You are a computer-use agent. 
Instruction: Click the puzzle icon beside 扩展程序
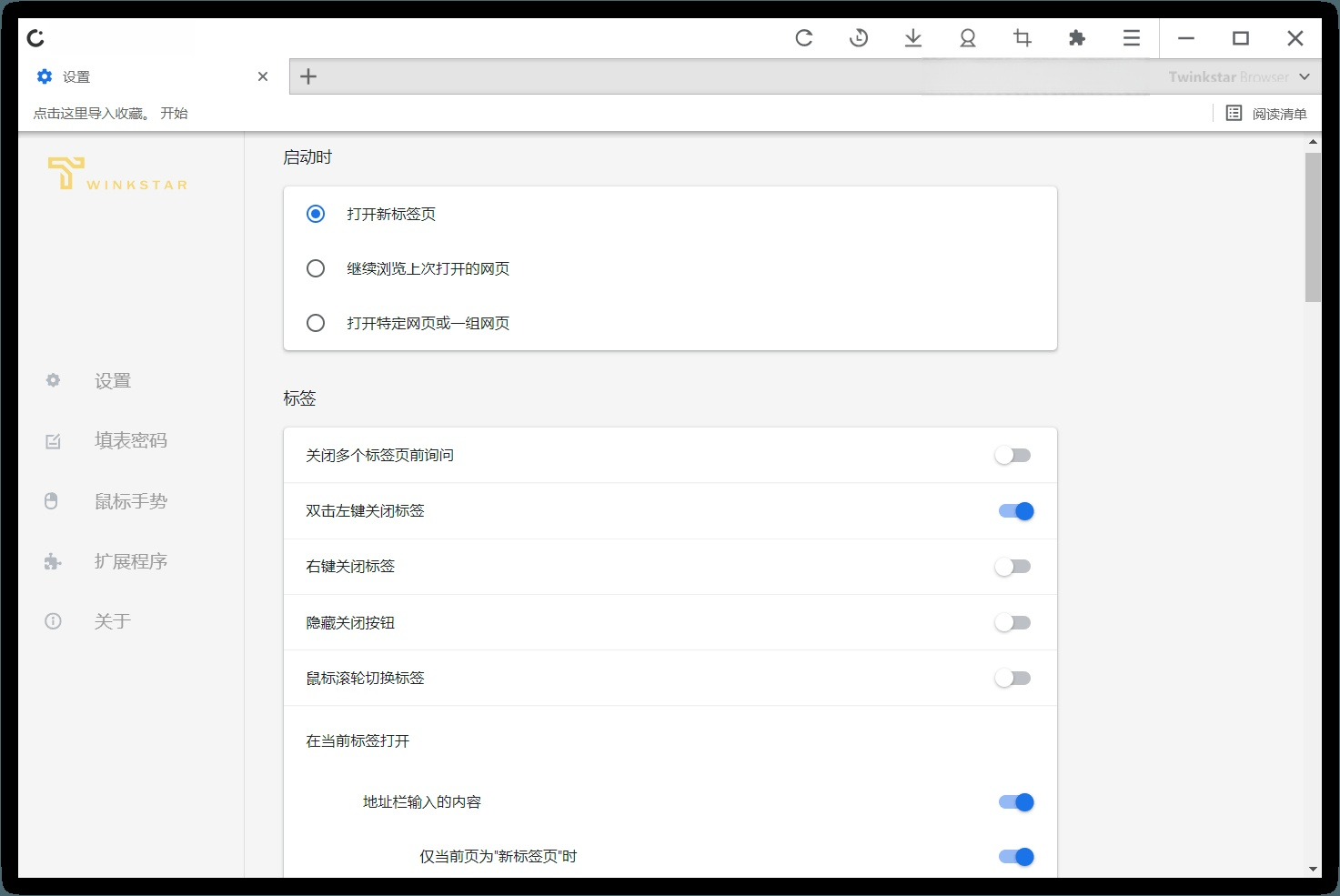(x=53, y=562)
